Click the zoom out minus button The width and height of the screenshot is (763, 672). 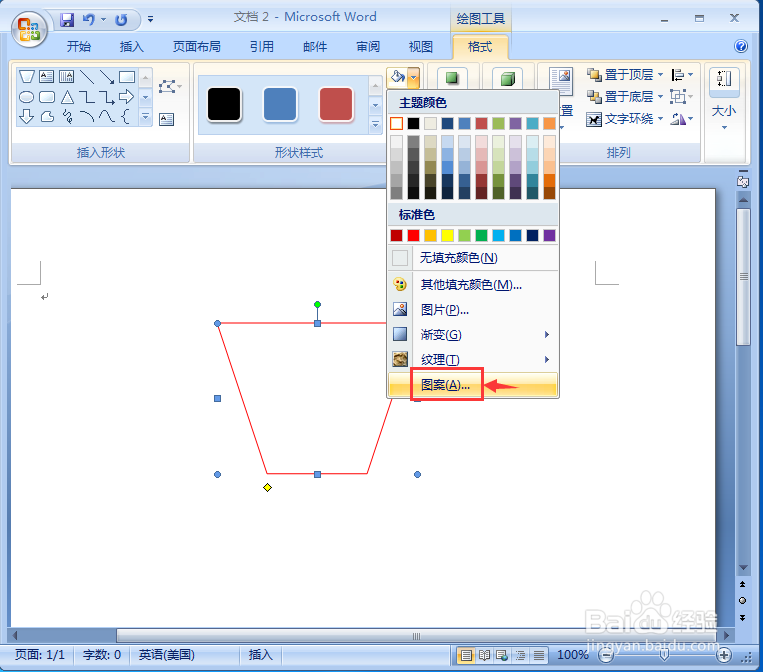(606, 655)
